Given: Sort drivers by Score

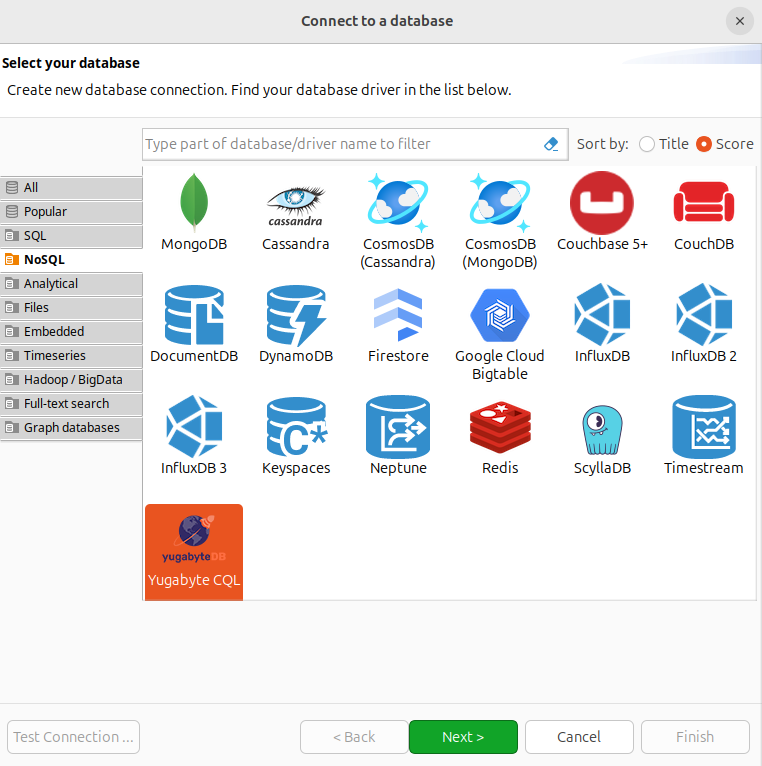Looking at the screenshot, I should (x=704, y=144).
